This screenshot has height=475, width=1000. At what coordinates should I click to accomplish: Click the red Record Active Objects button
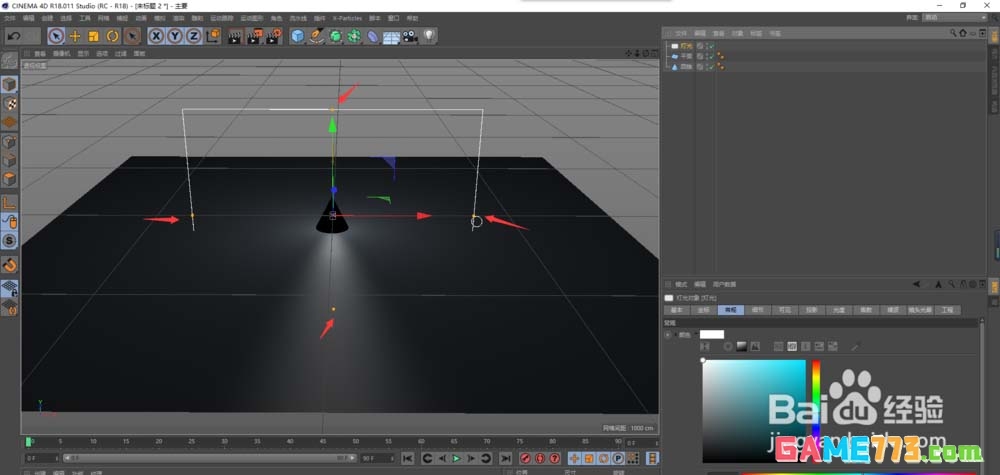click(x=526, y=458)
